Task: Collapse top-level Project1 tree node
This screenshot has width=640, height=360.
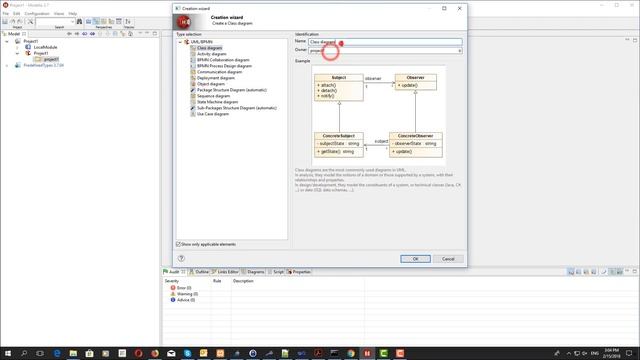Action: tap(7, 41)
